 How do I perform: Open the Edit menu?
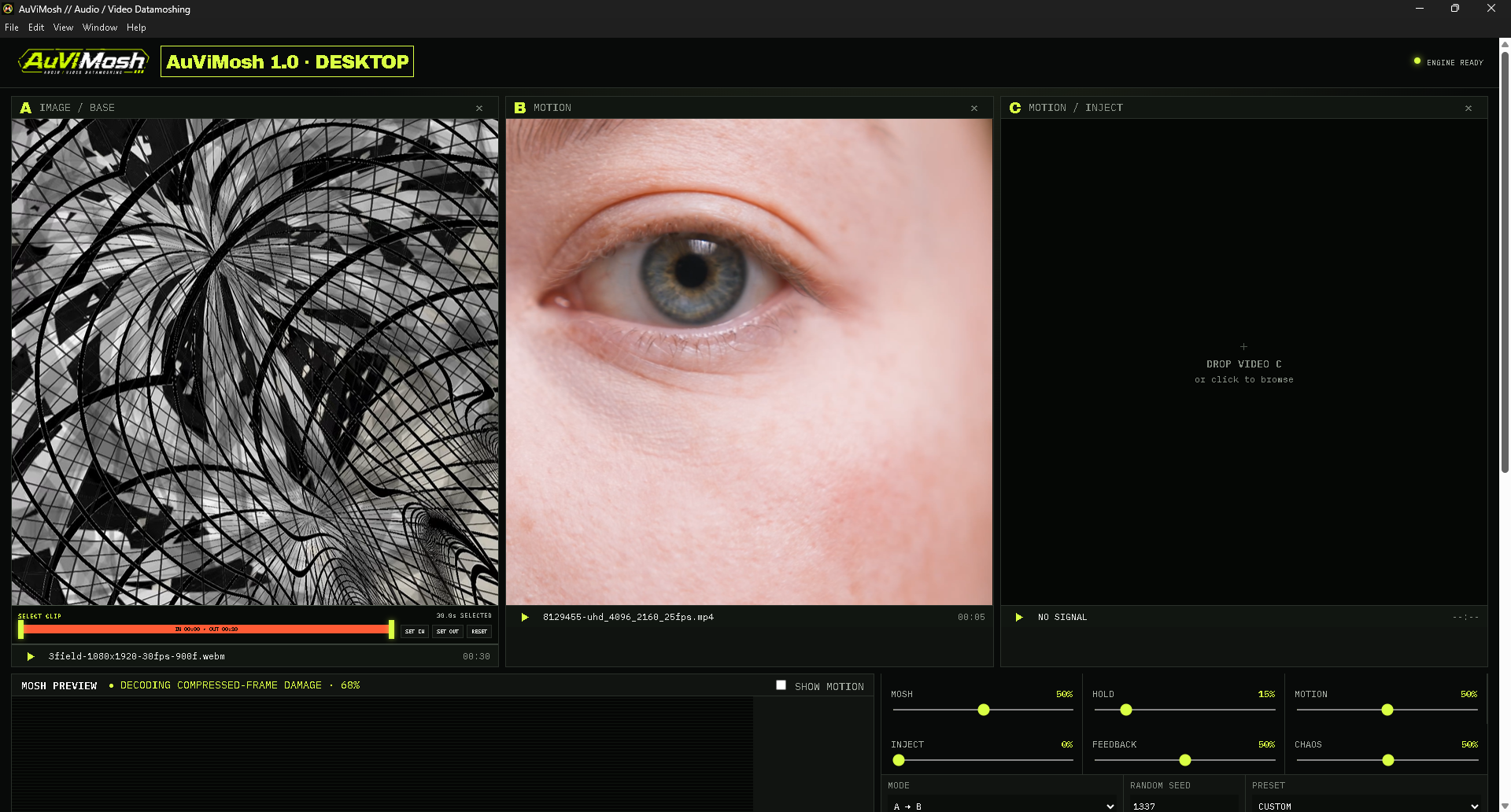pyautogui.click(x=36, y=28)
